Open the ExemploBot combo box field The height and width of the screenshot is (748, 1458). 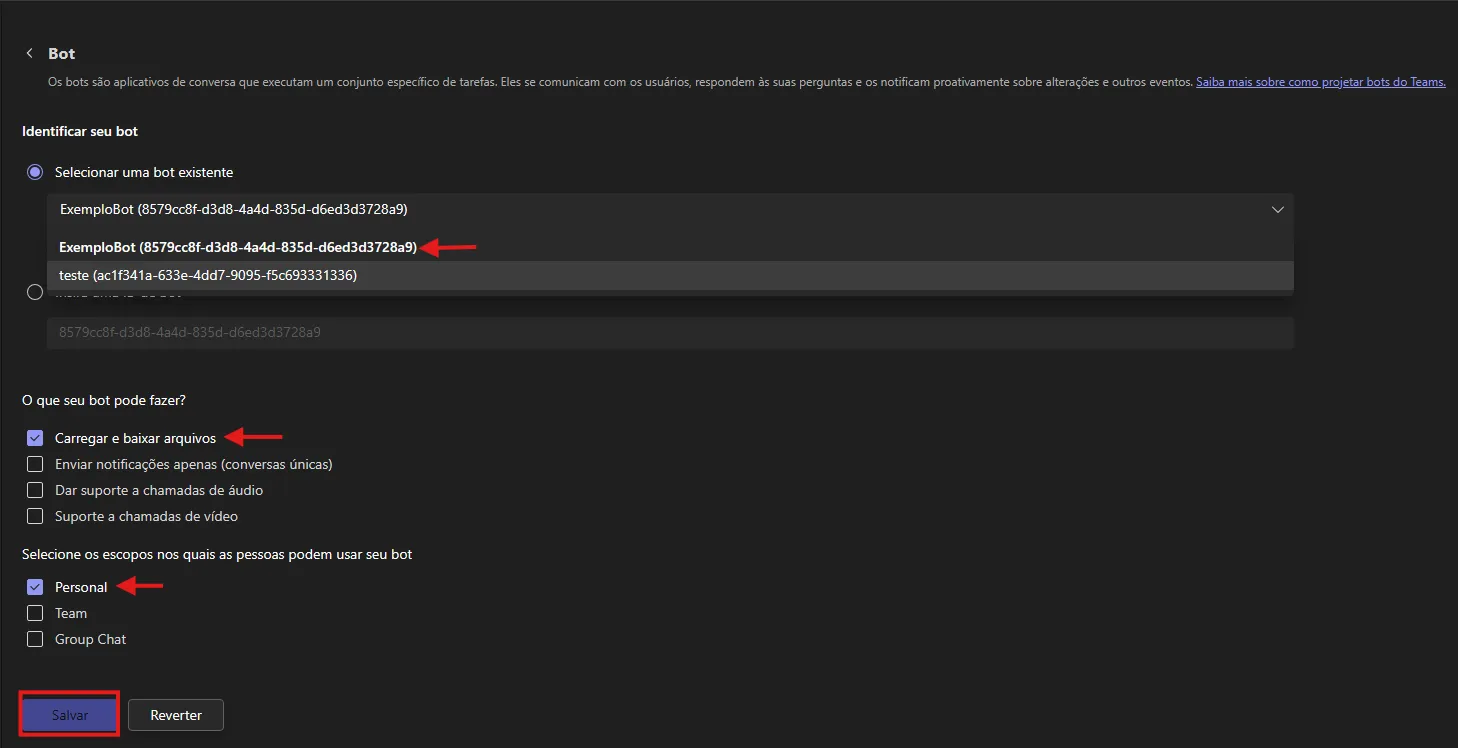(670, 209)
